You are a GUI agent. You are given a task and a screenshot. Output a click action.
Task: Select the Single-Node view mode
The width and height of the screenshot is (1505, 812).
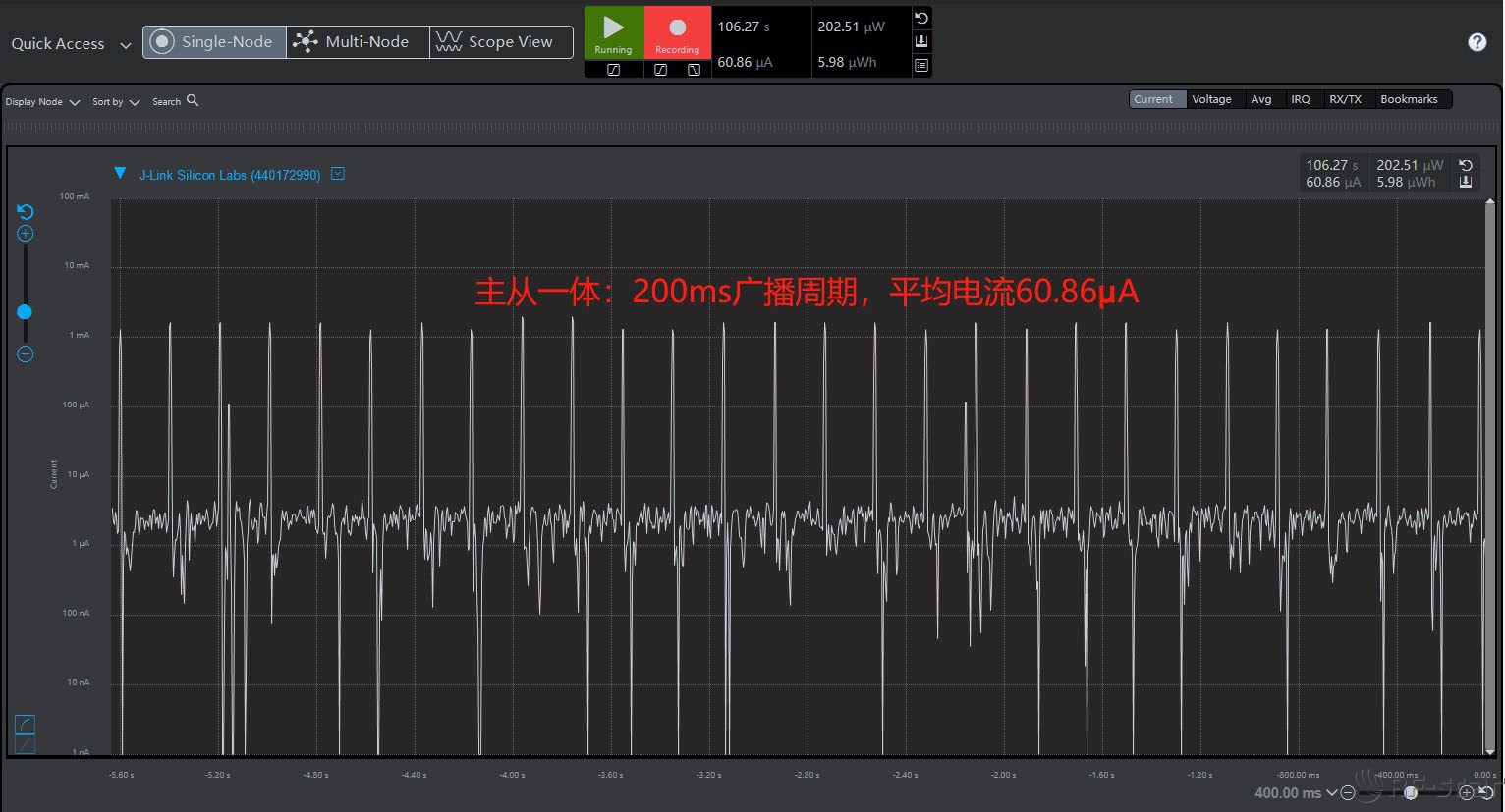(214, 42)
